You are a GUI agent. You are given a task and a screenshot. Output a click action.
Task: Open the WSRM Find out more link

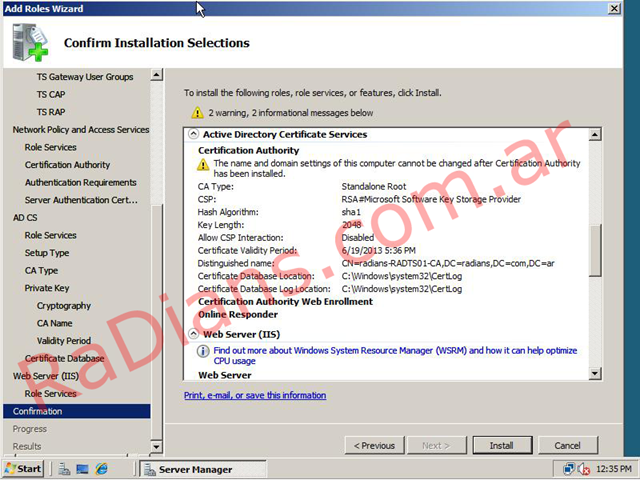click(395, 351)
